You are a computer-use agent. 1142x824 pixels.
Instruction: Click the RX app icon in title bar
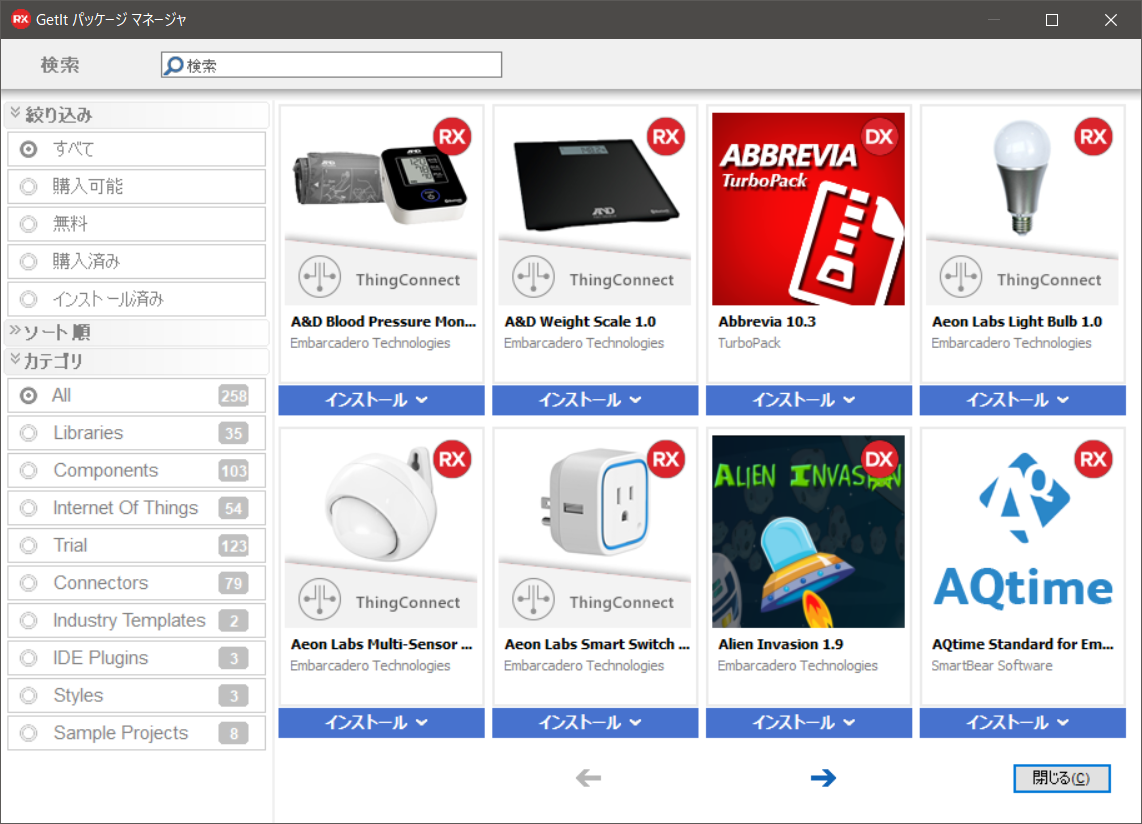point(20,20)
